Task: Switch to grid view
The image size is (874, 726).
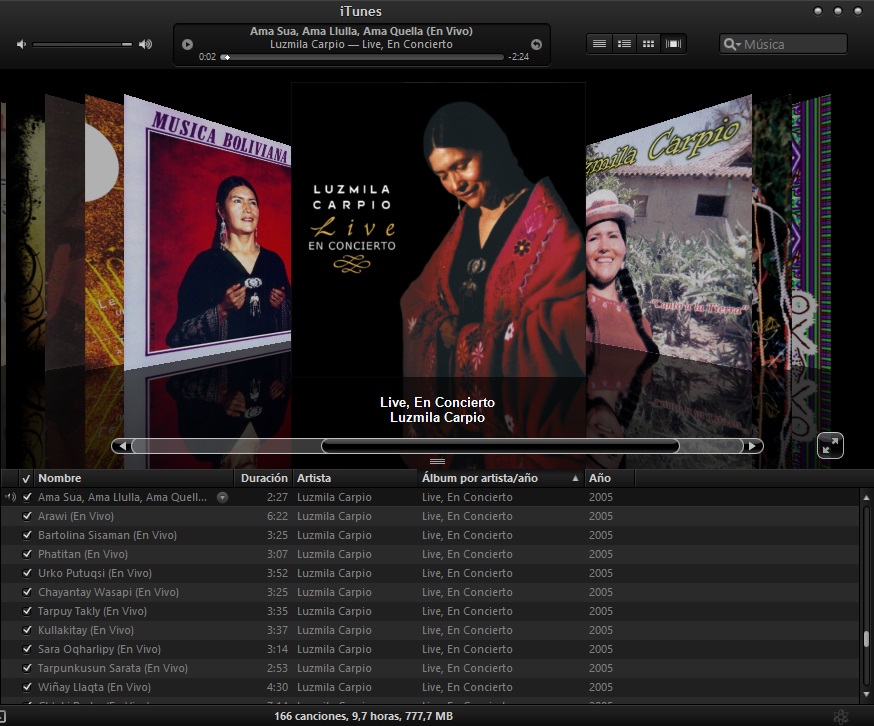Action: (648, 43)
